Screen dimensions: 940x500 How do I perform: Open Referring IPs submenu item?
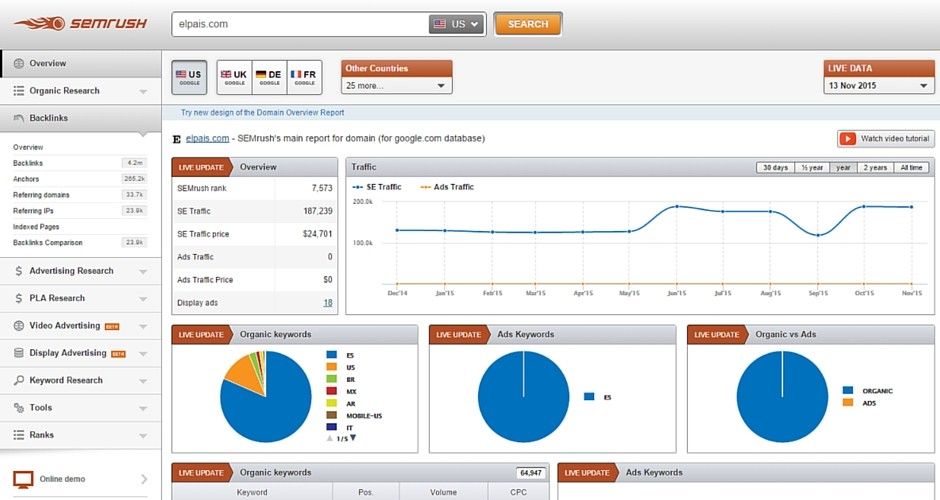[33, 211]
